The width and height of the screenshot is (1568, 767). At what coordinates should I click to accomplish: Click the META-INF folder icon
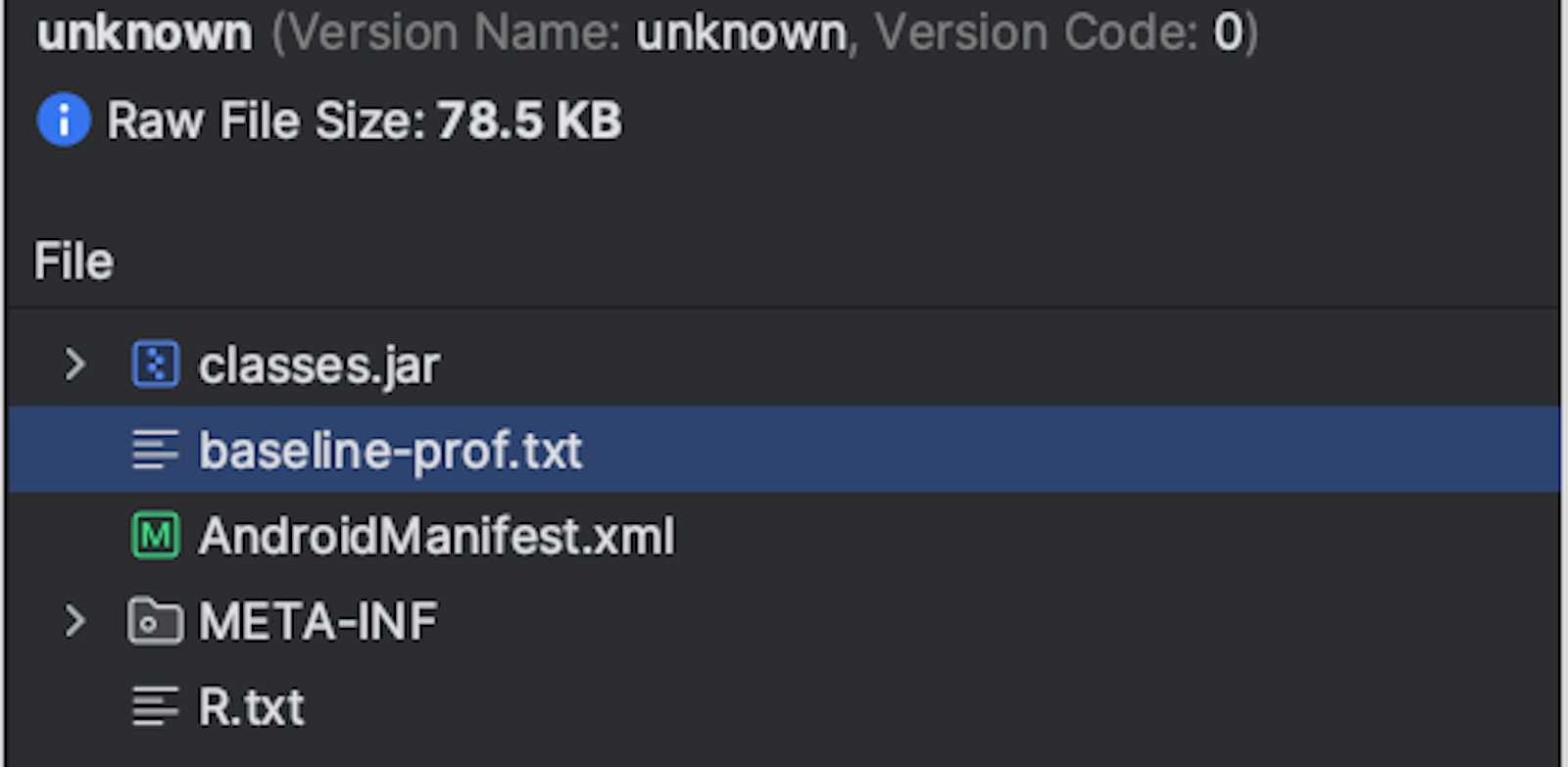pos(156,622)
